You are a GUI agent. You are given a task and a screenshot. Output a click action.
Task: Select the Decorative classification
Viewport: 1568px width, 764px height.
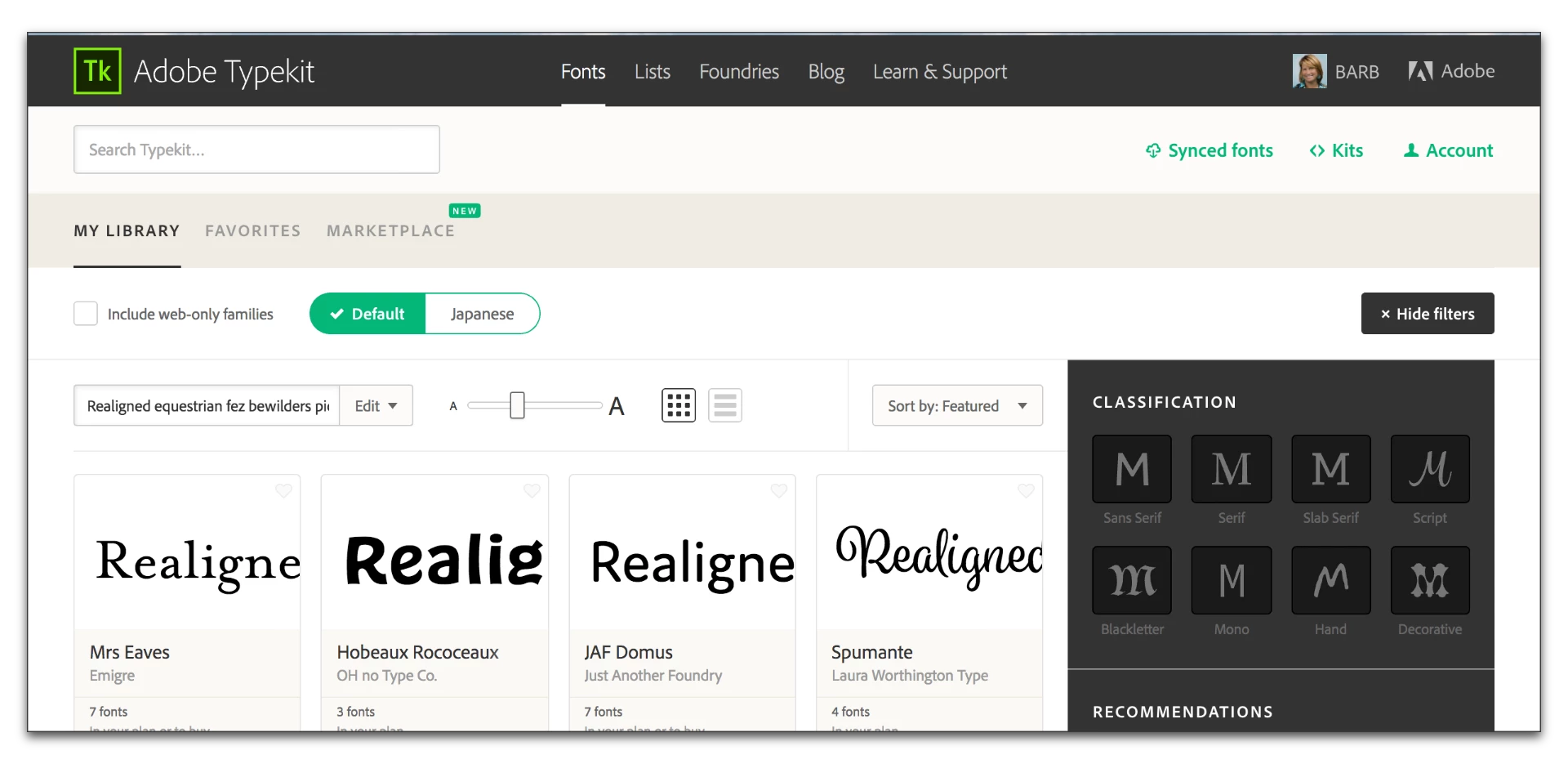[1430, 580]
